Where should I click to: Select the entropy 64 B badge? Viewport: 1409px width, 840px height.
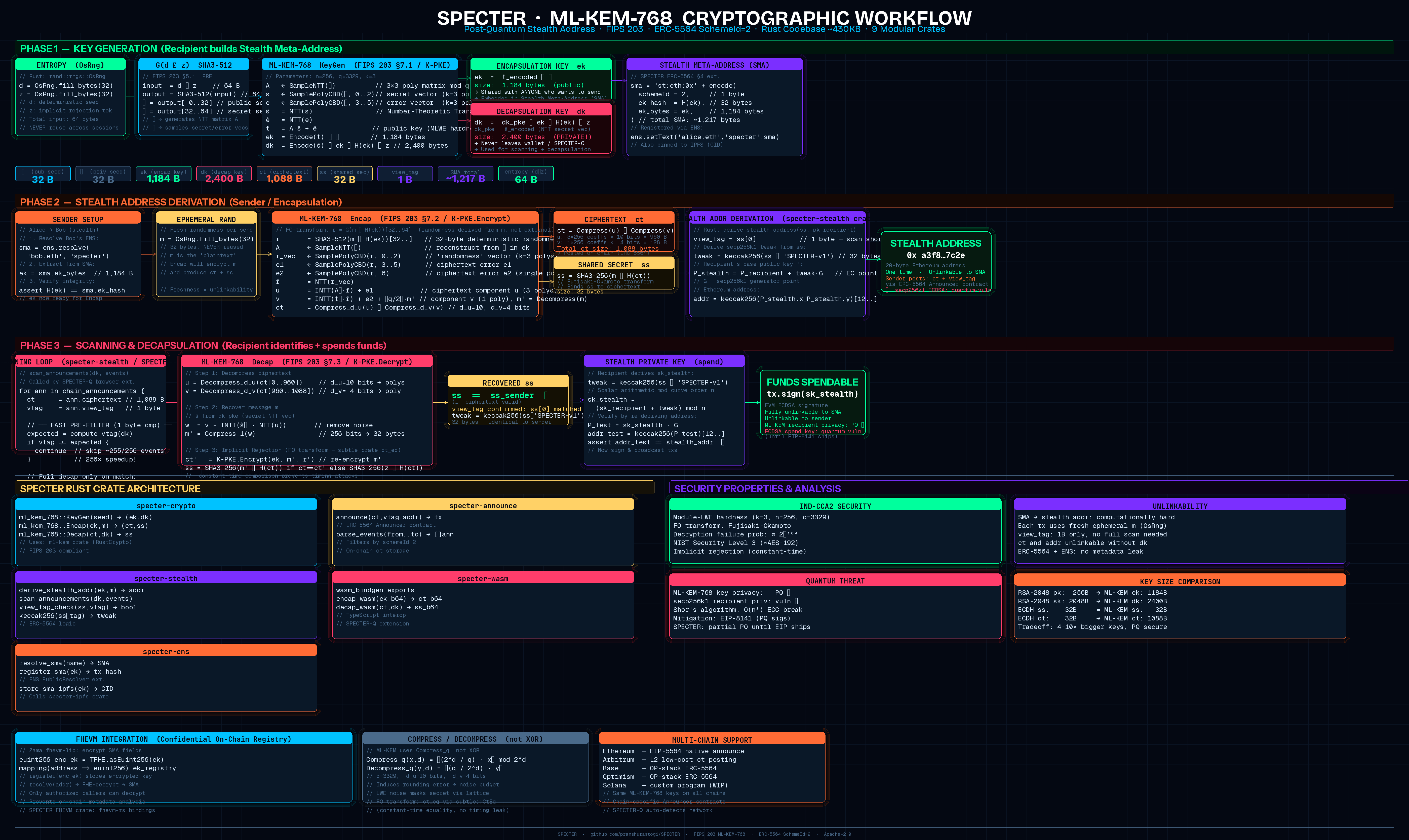tap(526, 174)
